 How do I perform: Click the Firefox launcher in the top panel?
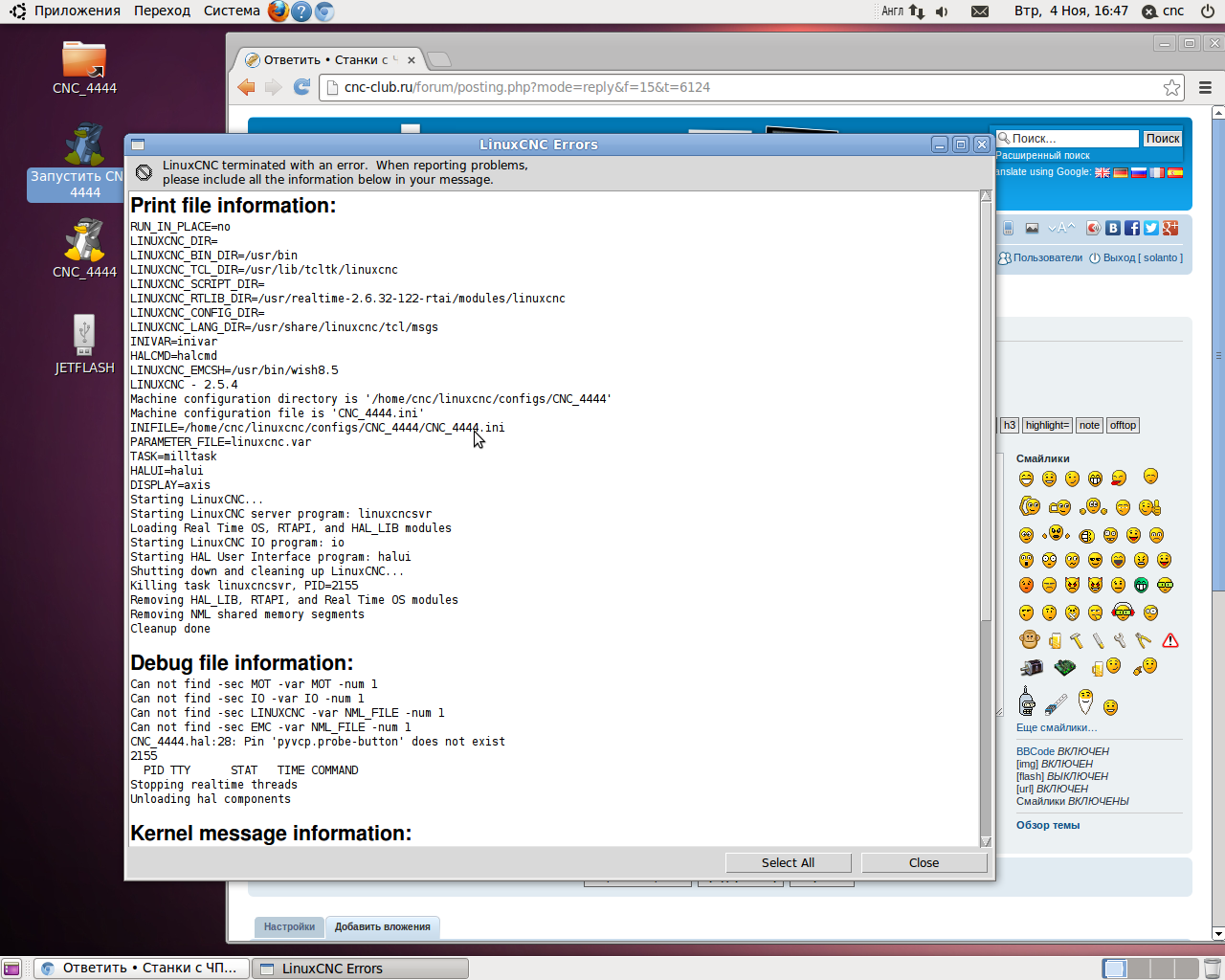(278, 11)
